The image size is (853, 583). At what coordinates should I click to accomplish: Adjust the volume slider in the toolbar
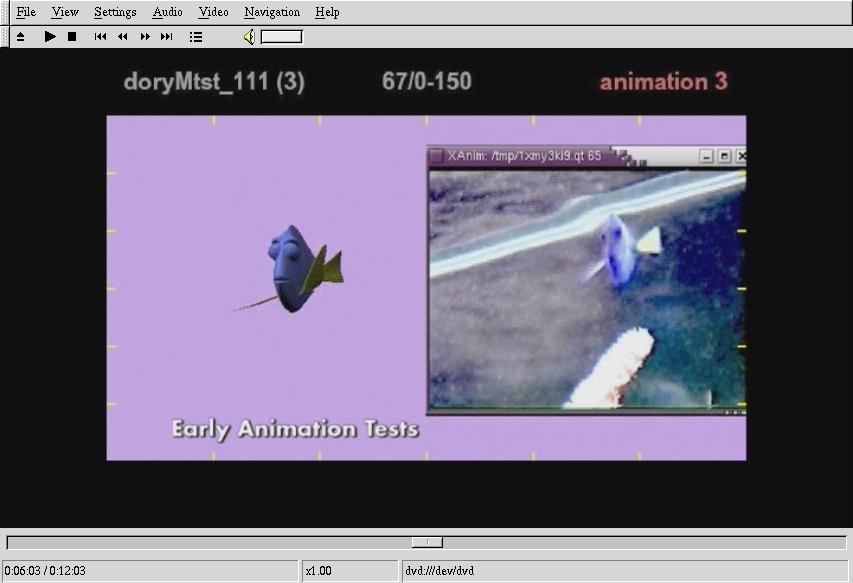tap(281, 37)
